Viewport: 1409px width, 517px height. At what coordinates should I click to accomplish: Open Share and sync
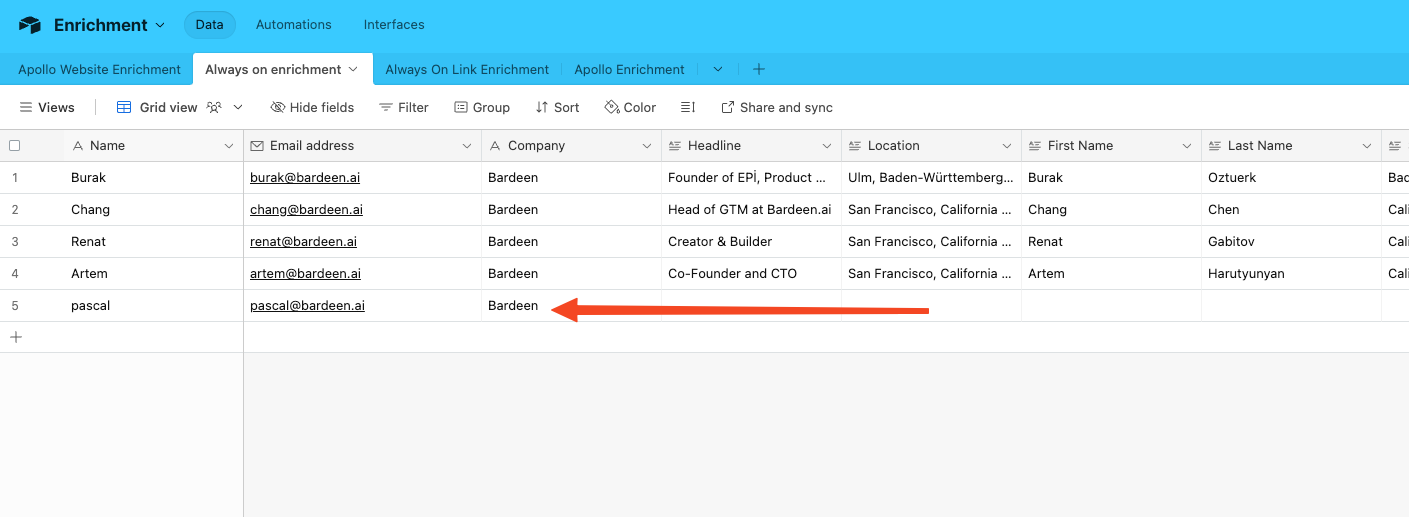[x=776, y=107]
